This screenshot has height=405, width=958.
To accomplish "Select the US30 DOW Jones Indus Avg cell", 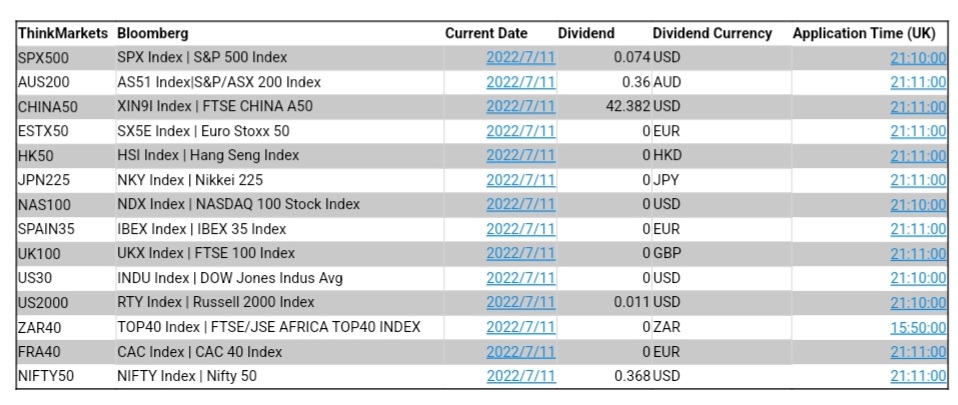I will coord(230,278).
